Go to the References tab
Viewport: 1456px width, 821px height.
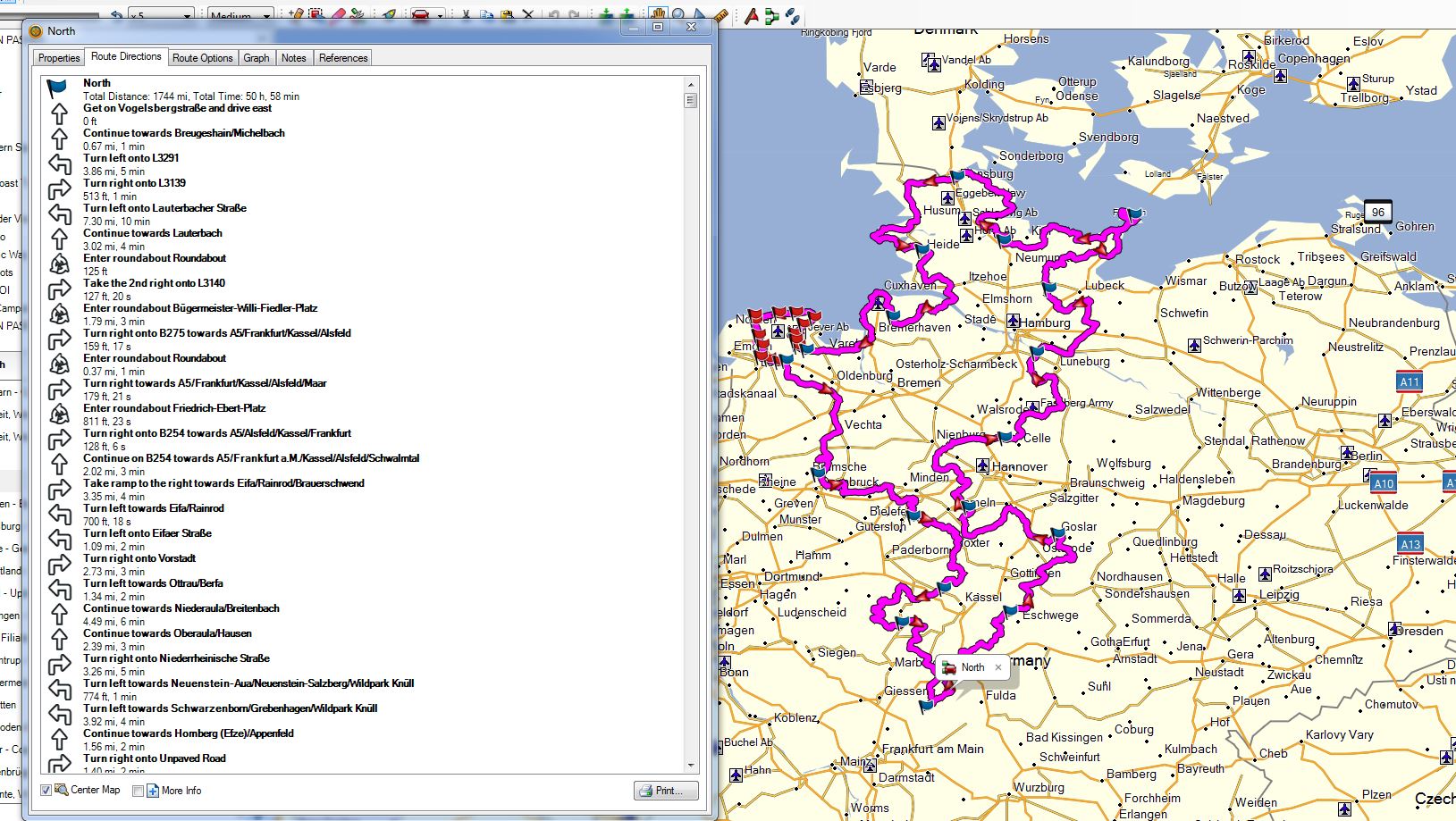343,58
